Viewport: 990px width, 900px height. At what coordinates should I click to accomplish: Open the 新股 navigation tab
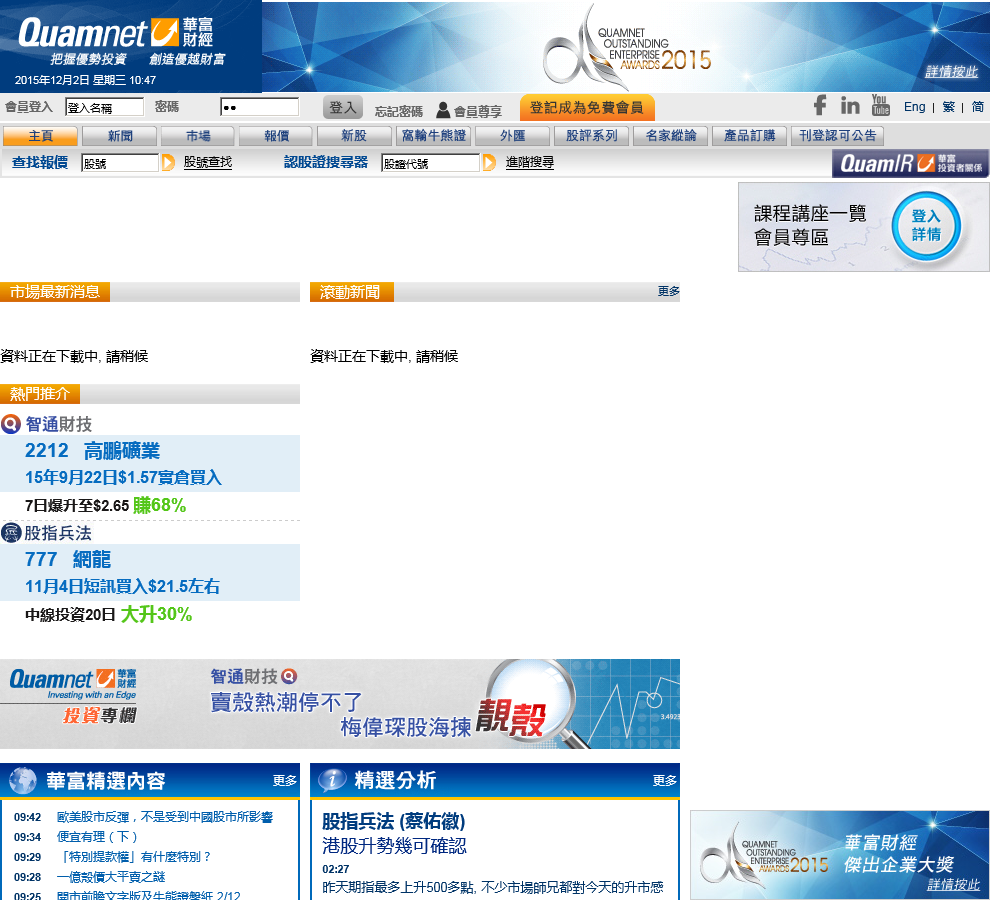(354, 136)
